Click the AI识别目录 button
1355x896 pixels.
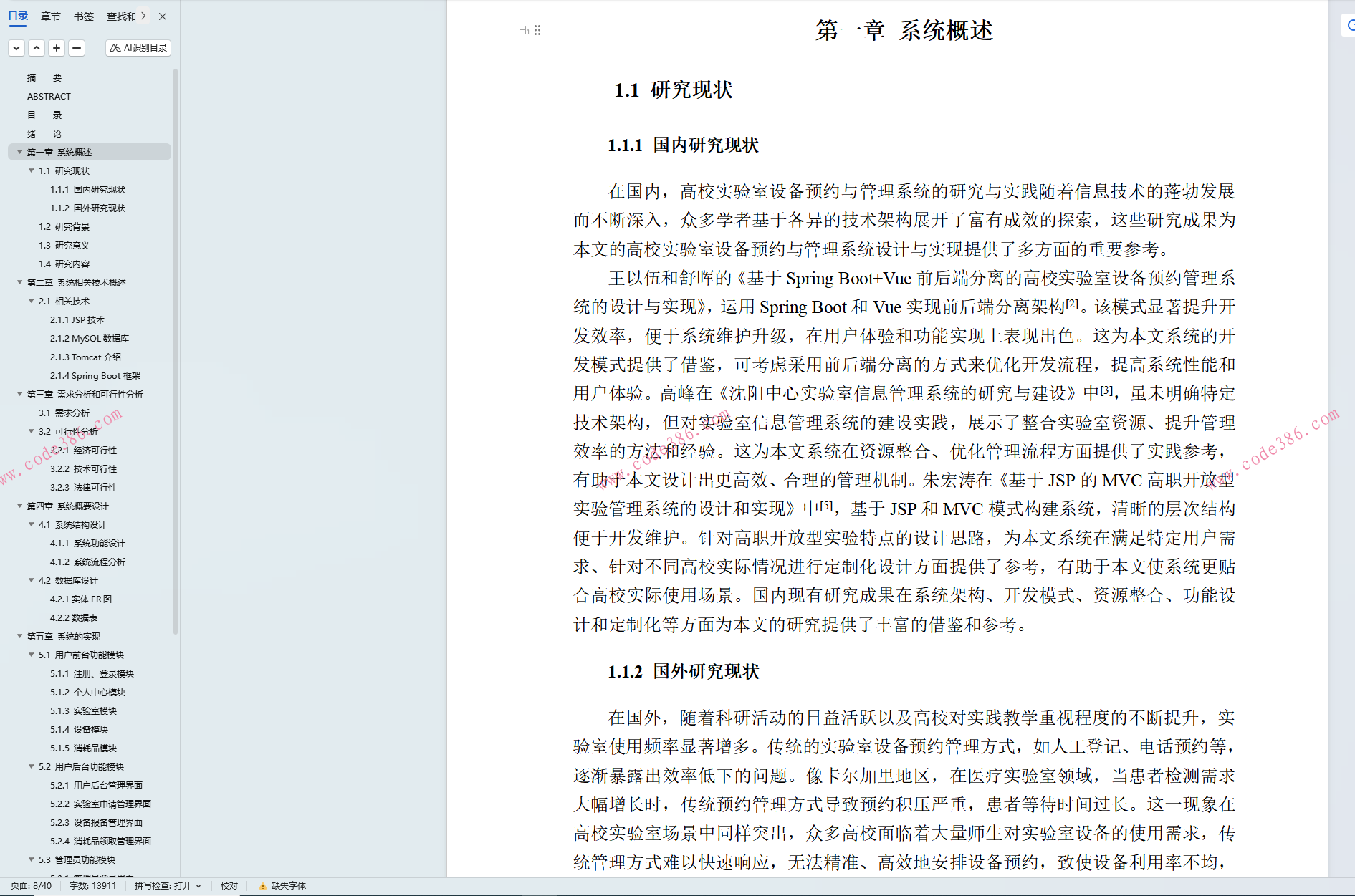138,48
